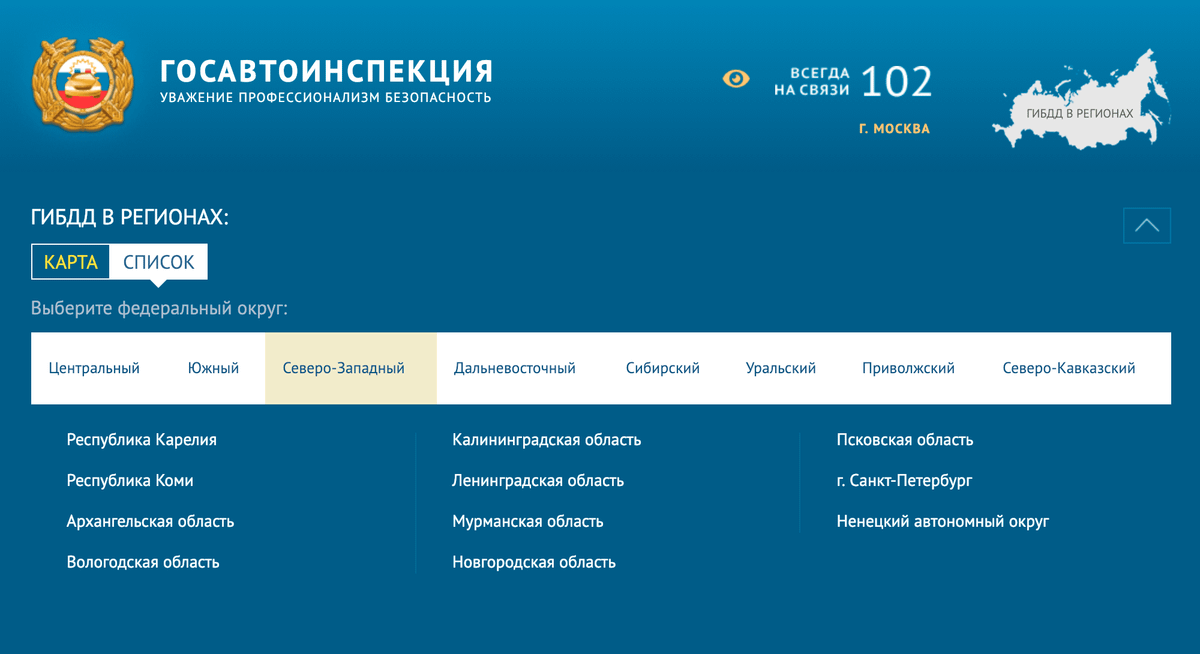The image size is (1200, 654).
Task: Open Ненецкий автономный округ link
Action: (x=942, y=522)
